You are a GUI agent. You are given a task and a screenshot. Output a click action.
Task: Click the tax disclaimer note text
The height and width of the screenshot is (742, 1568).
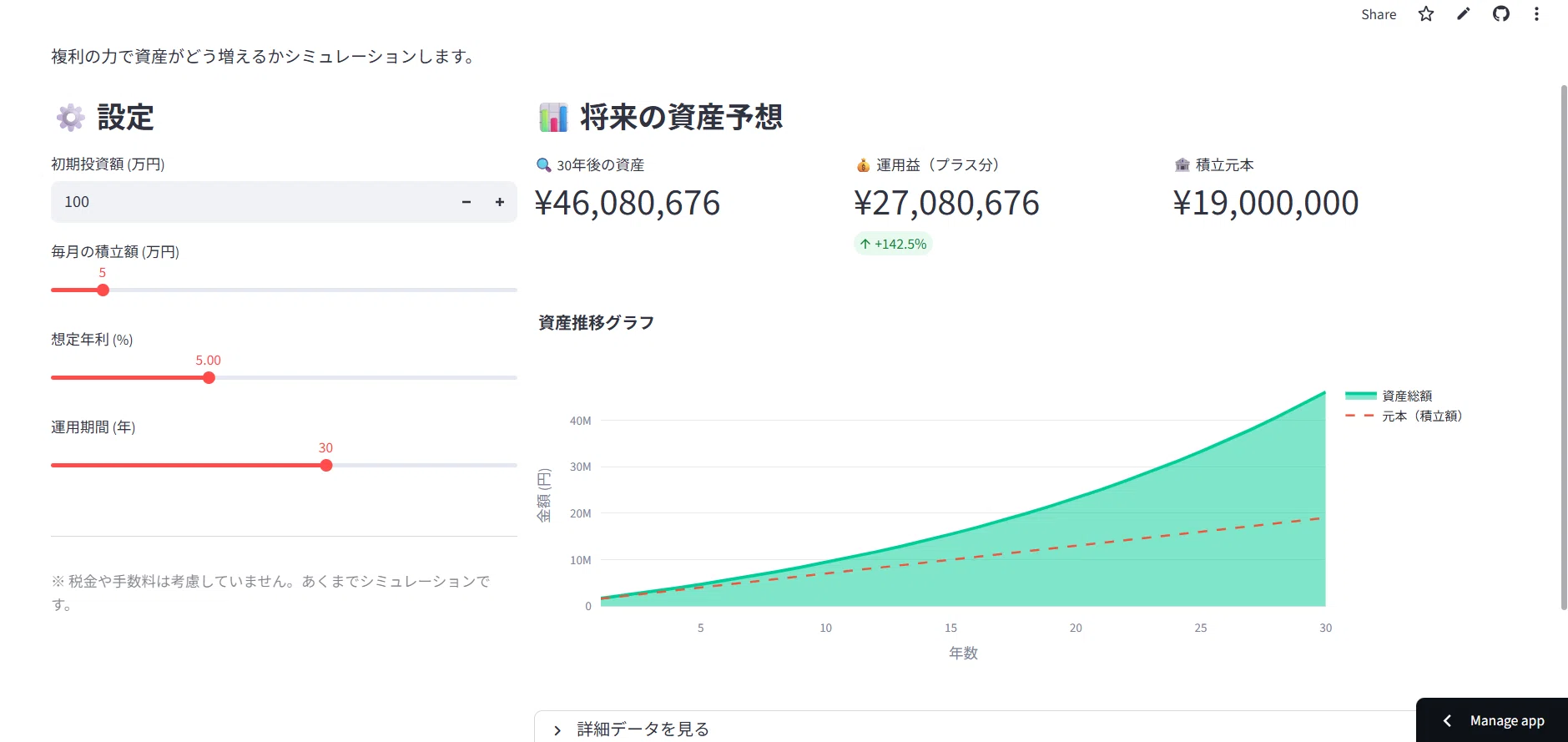tap(271, 593)
